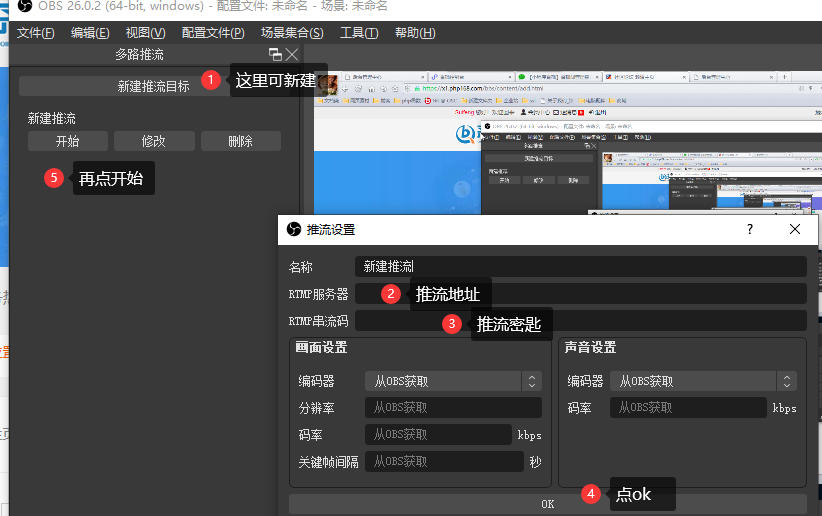Close the 推流设置 dialog
This screenshot has width=822, height=516.
point(795,230)
